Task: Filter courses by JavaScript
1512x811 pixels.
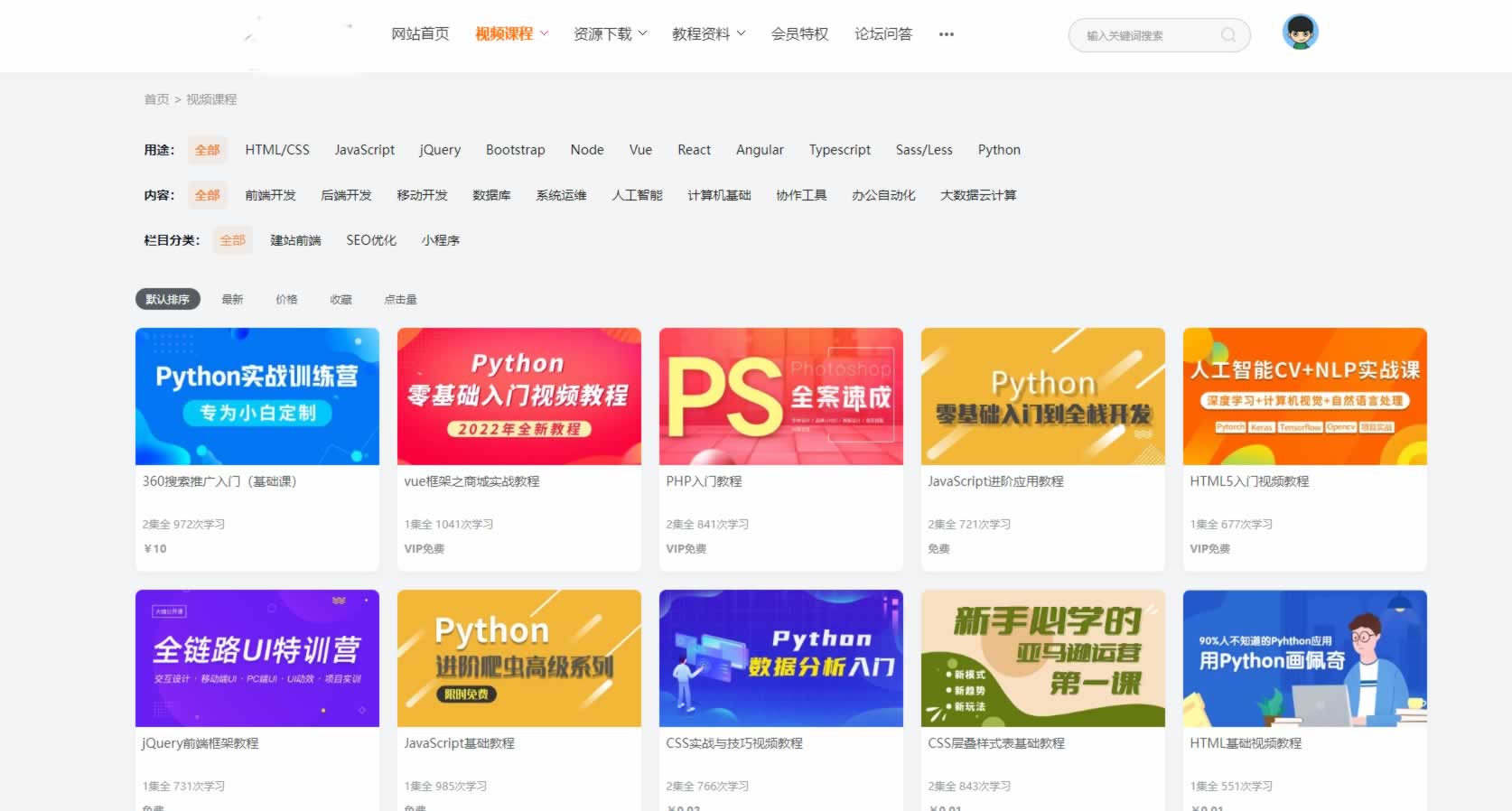Action: tap(364, 150)
